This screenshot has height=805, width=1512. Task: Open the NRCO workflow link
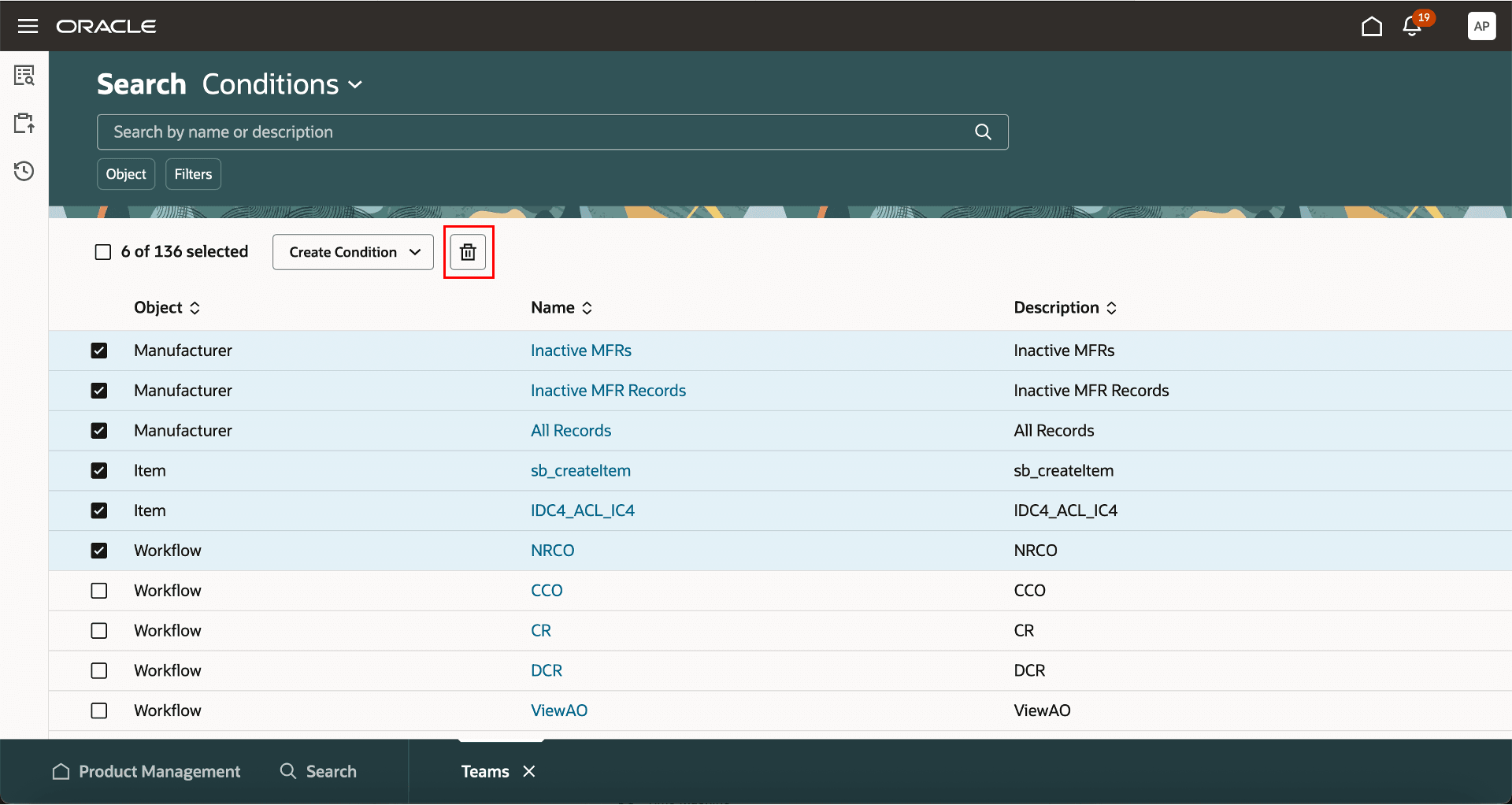click(553, 550)
